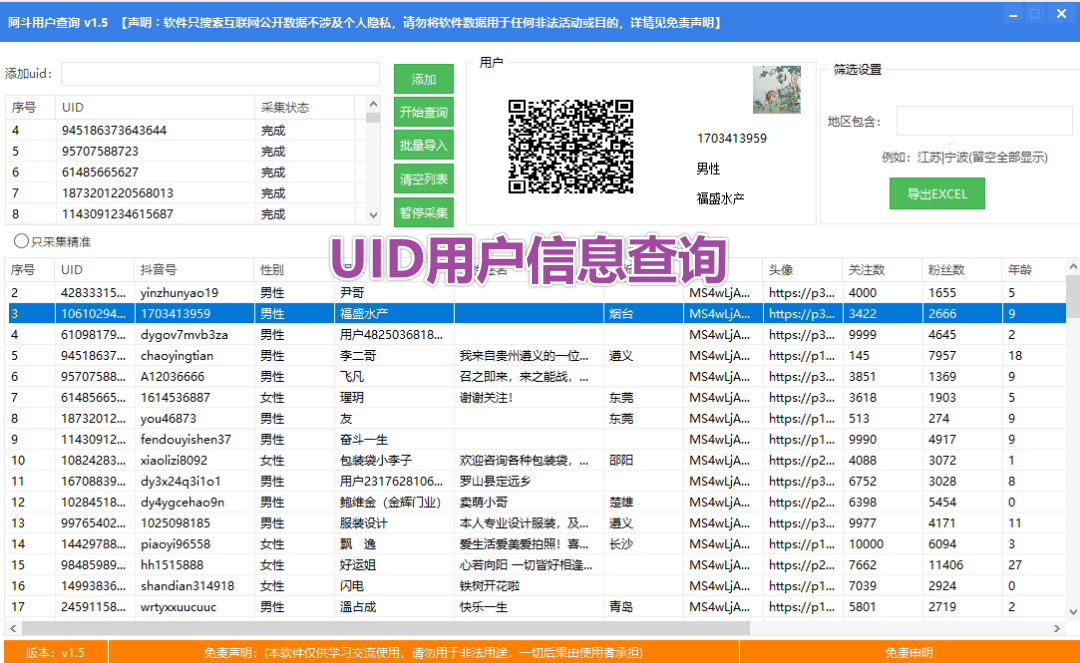Sort by the 粉丝数 column header

[x=962, y=270]
